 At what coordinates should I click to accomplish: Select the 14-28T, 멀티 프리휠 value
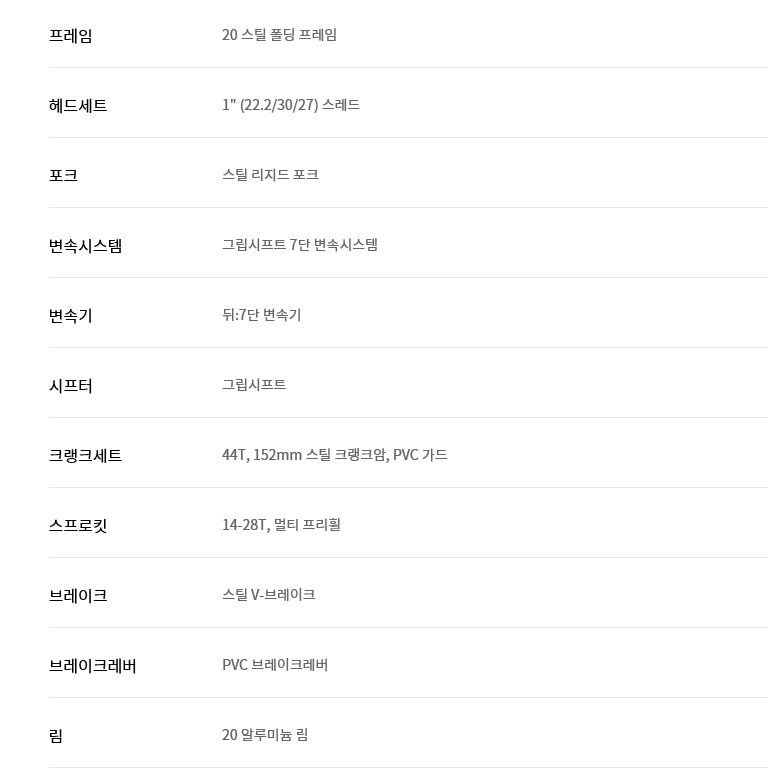click(x=281, y=525)
